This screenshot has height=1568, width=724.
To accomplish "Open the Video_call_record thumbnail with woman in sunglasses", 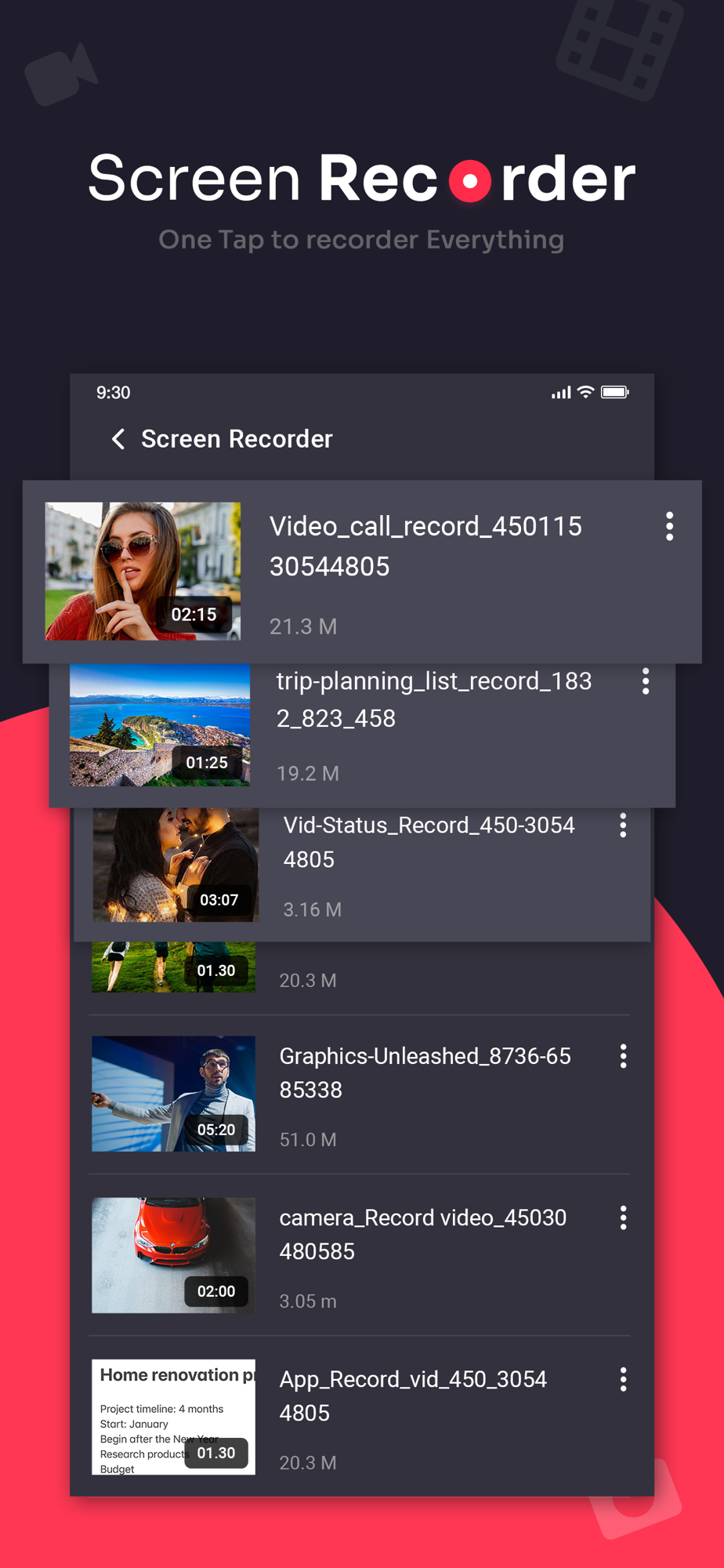I will point(143,572).
